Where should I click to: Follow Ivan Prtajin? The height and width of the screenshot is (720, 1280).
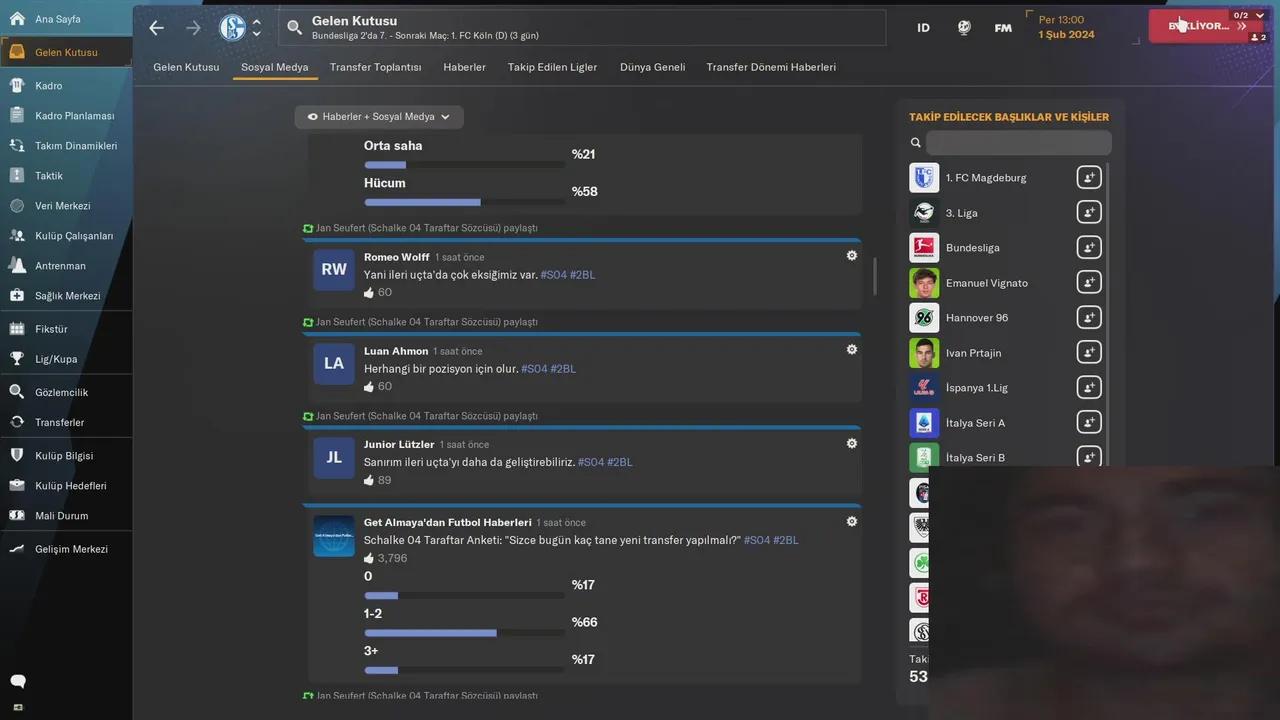pos(1089,352)
